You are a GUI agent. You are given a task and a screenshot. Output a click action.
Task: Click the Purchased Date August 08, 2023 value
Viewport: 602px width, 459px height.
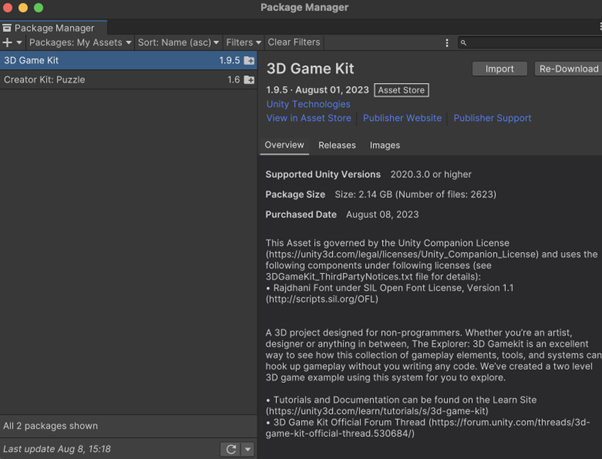click(x=382, y=215)
